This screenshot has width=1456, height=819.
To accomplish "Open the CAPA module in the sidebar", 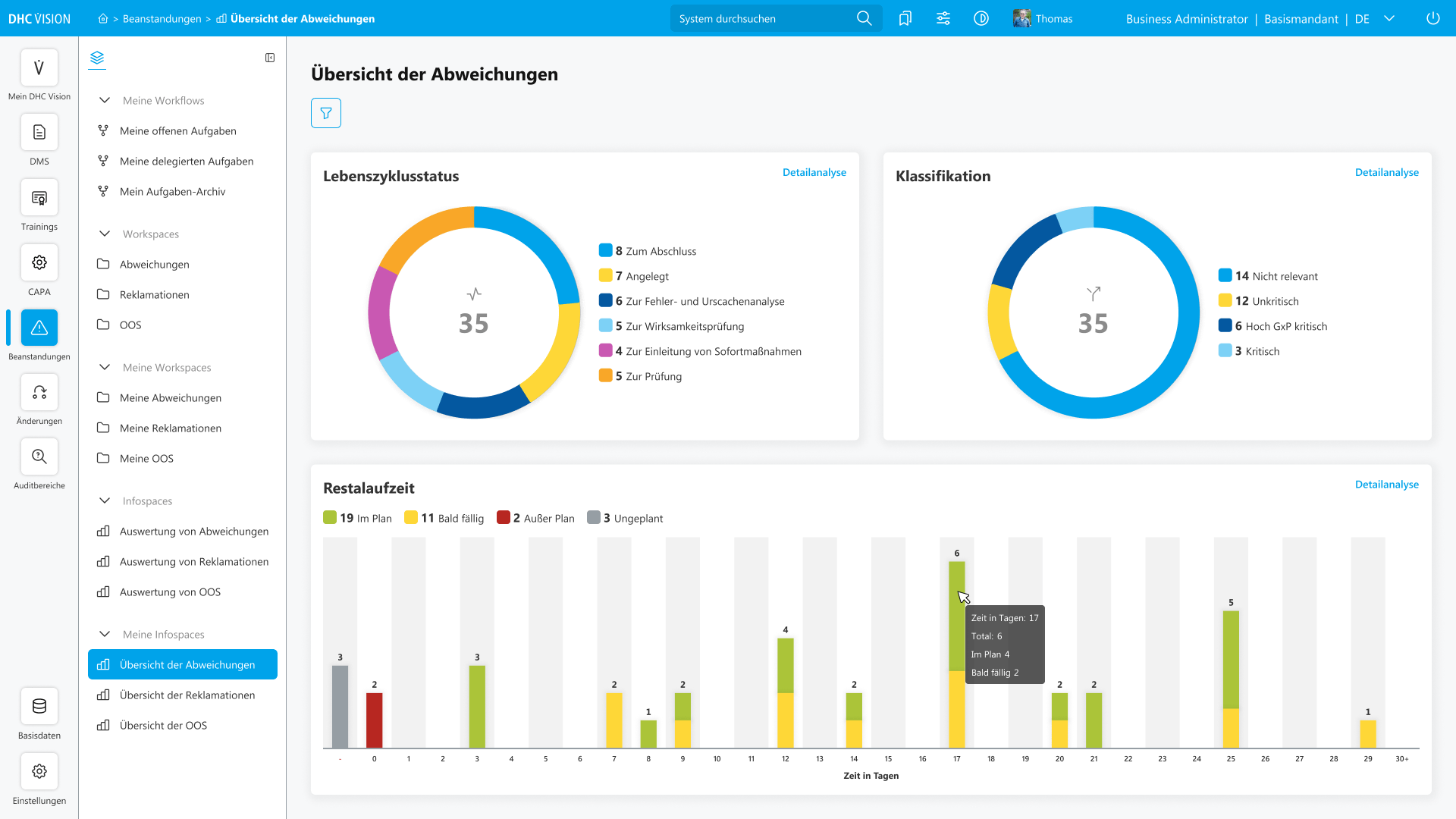I will (x=39, y=262).
